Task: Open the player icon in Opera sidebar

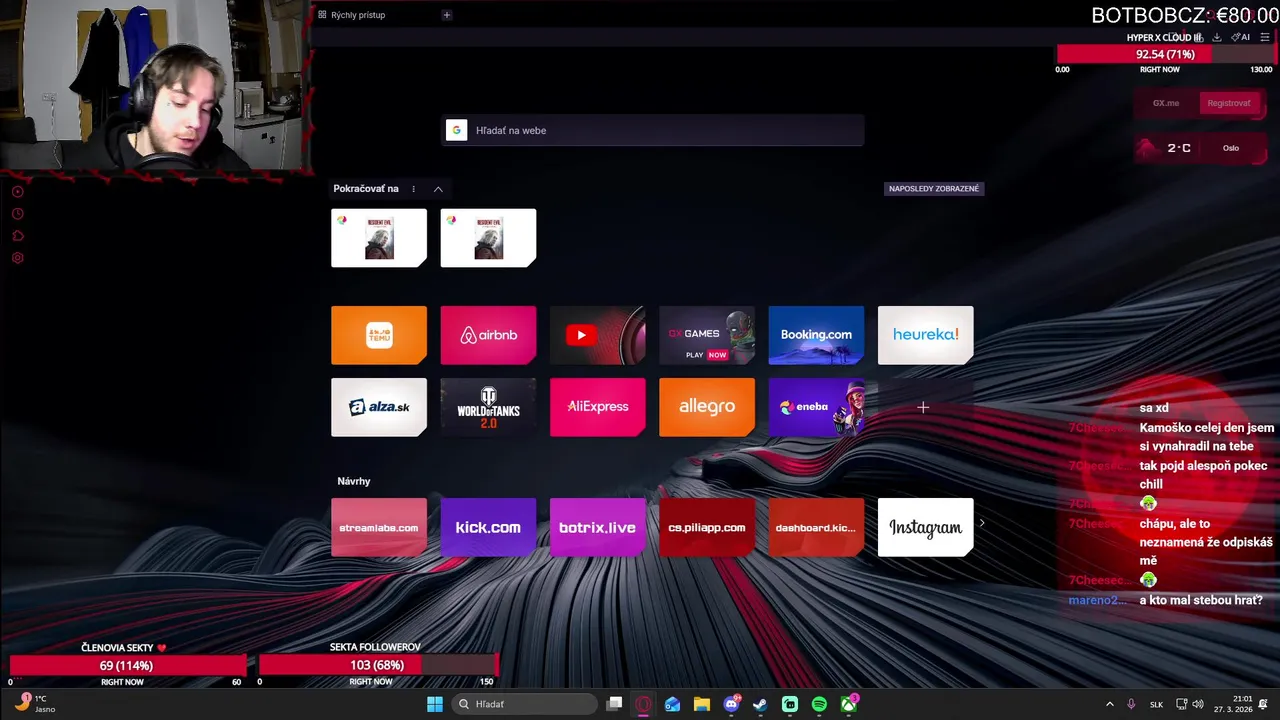Action: [x=17, y=191]
